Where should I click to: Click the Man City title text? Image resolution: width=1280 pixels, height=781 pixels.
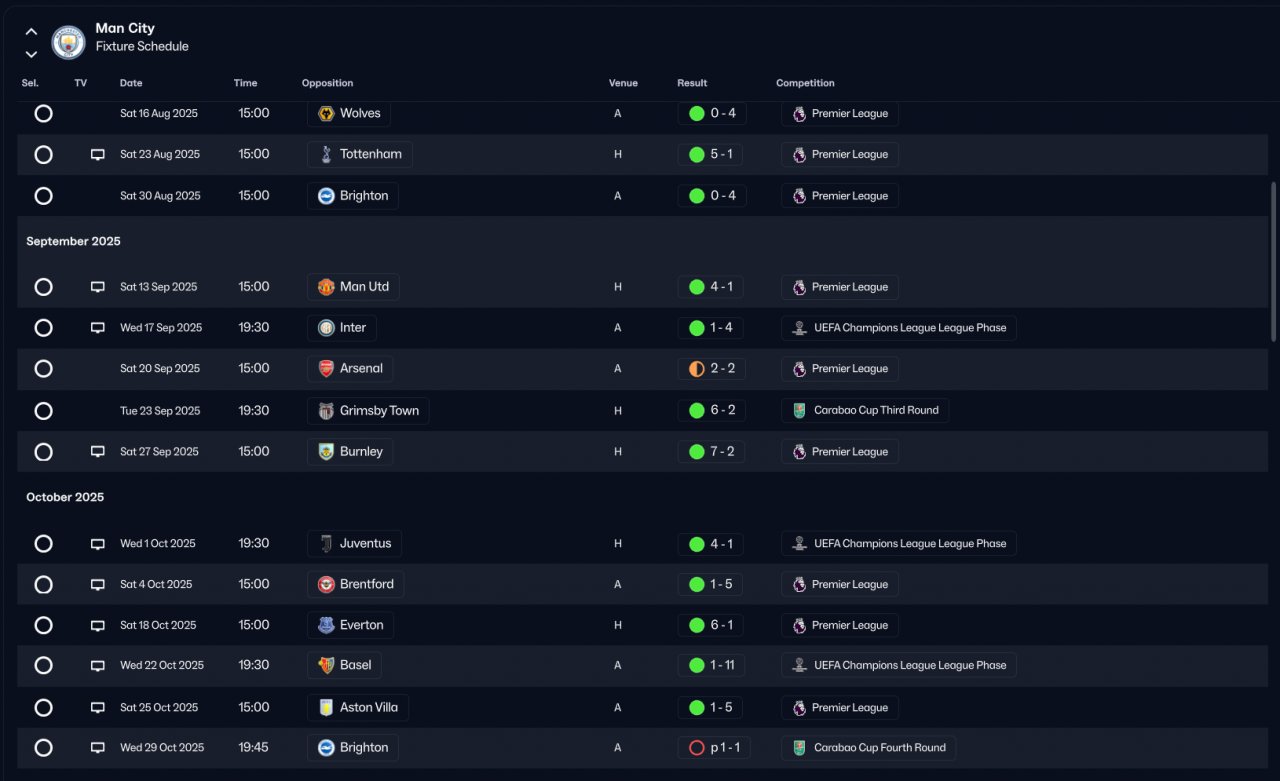(125, 28)
